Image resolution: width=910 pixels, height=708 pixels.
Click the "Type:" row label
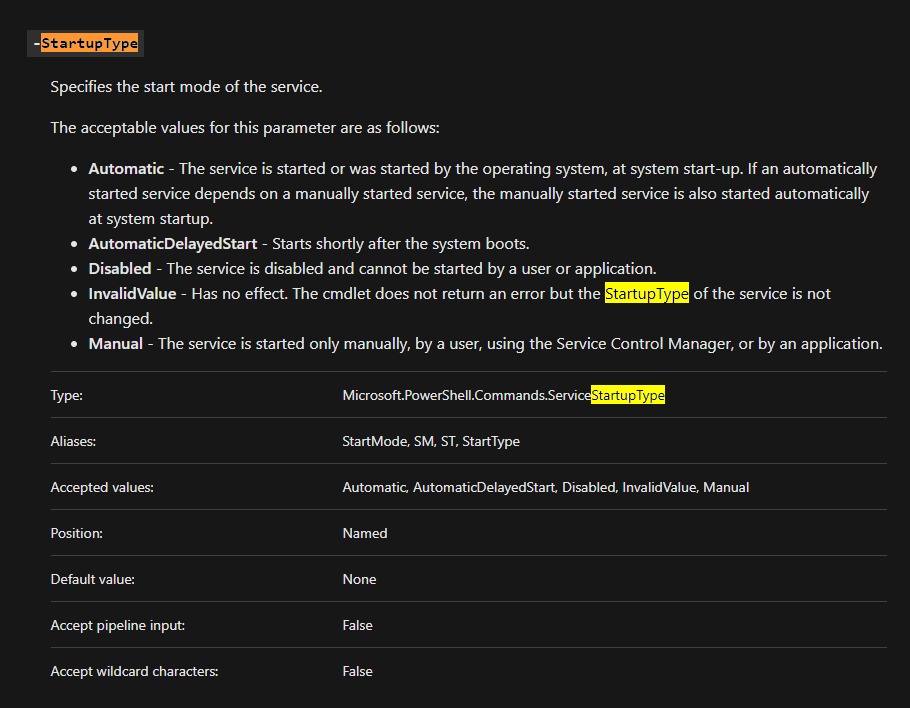67,396
